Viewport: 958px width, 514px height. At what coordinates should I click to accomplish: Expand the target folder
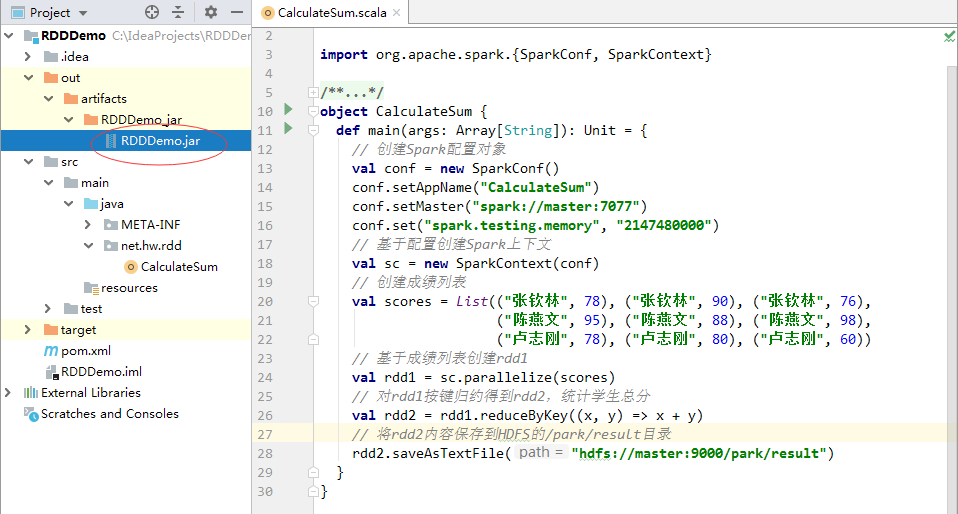[27, 329]
